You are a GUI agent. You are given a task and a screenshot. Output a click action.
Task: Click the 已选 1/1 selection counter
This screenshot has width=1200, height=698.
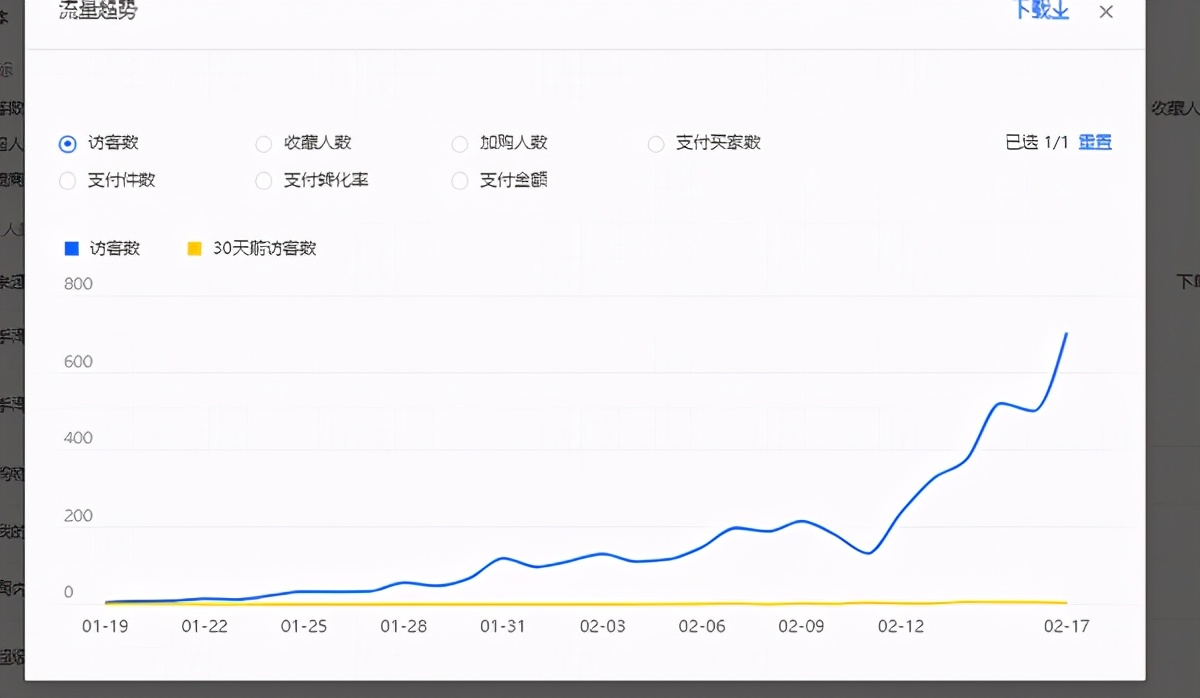1037,143
